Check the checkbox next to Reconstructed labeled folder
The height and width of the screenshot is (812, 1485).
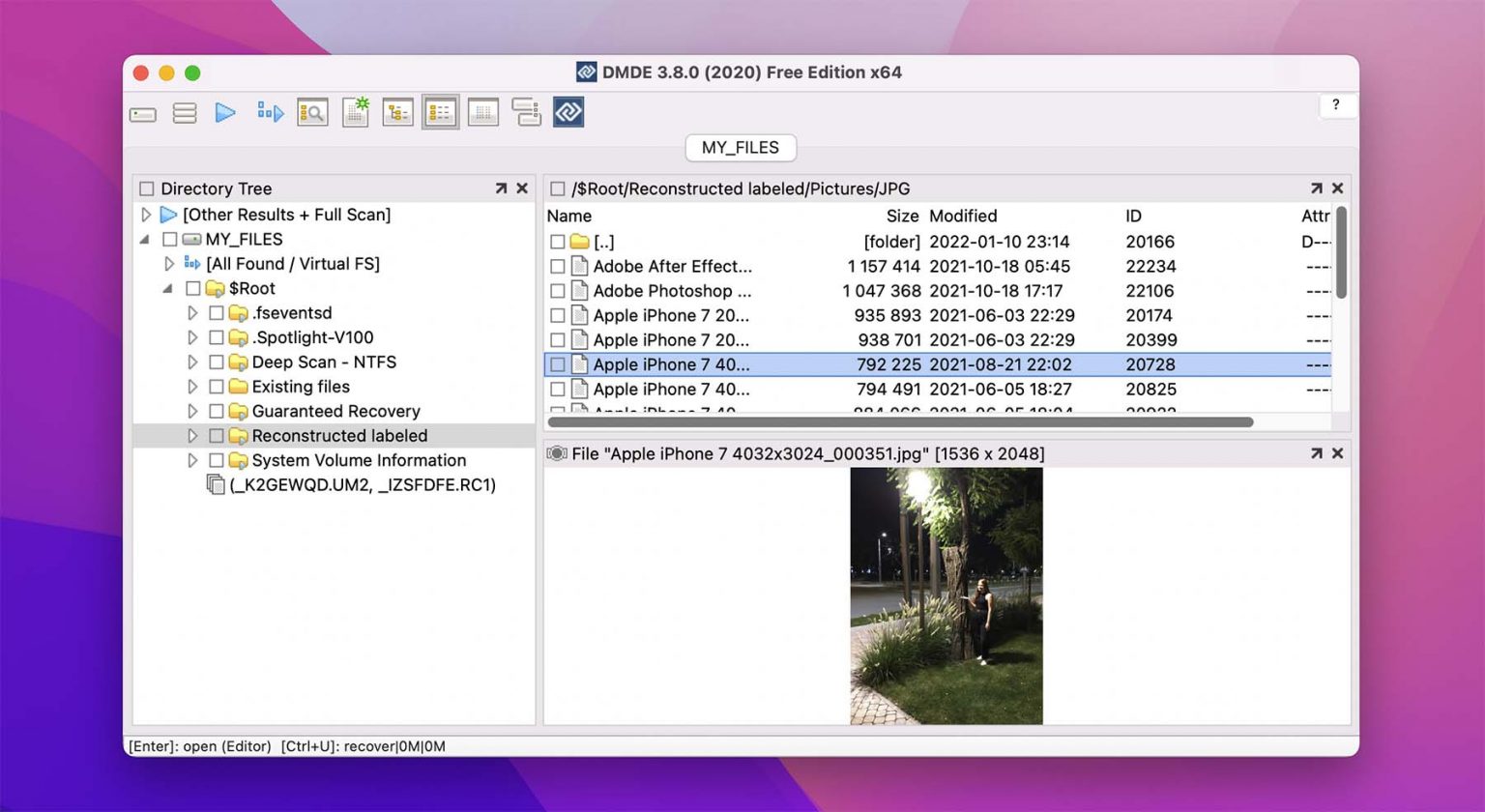[x=217, y=436]
